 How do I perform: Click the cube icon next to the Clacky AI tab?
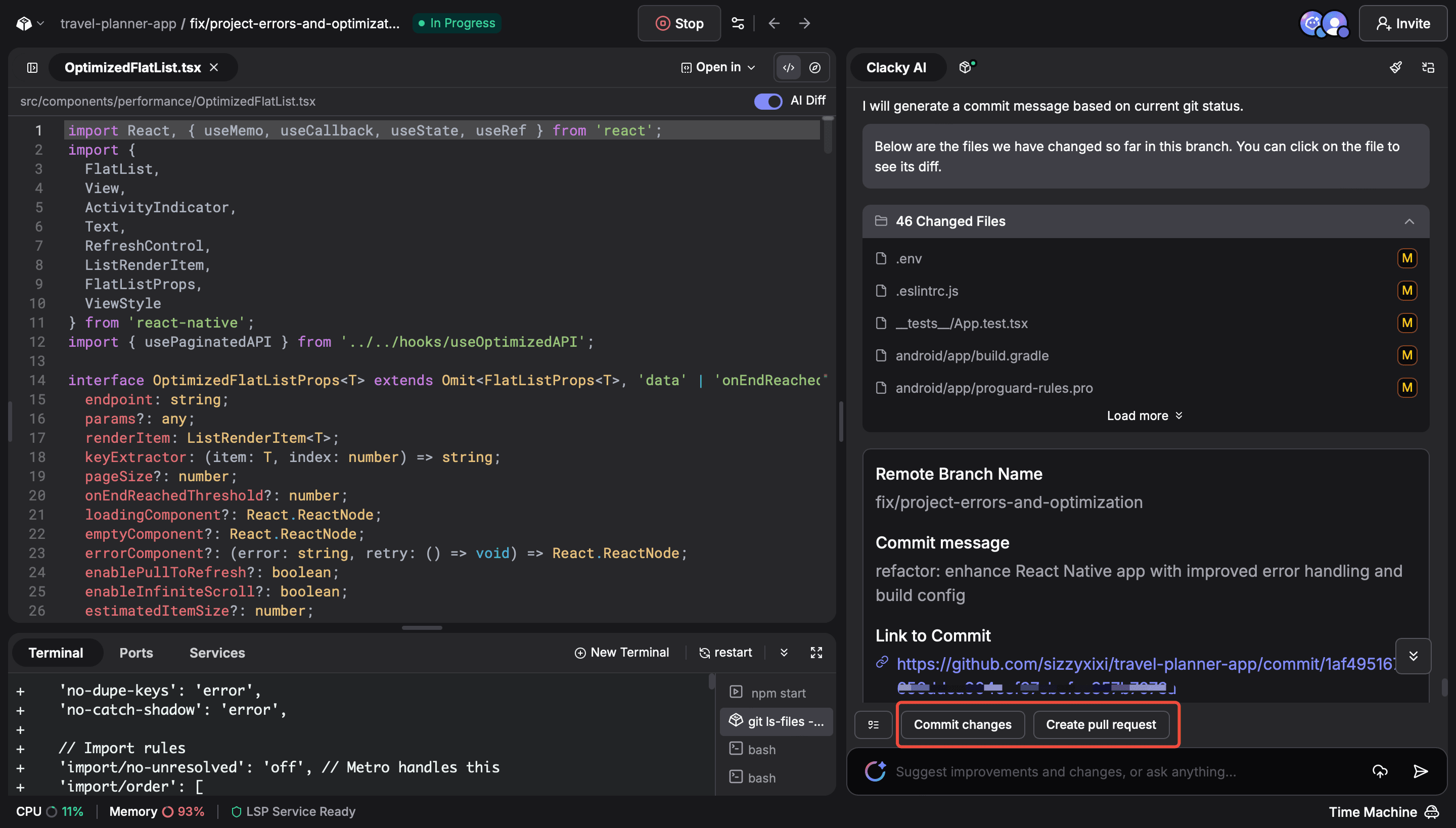tap(967, 67)
